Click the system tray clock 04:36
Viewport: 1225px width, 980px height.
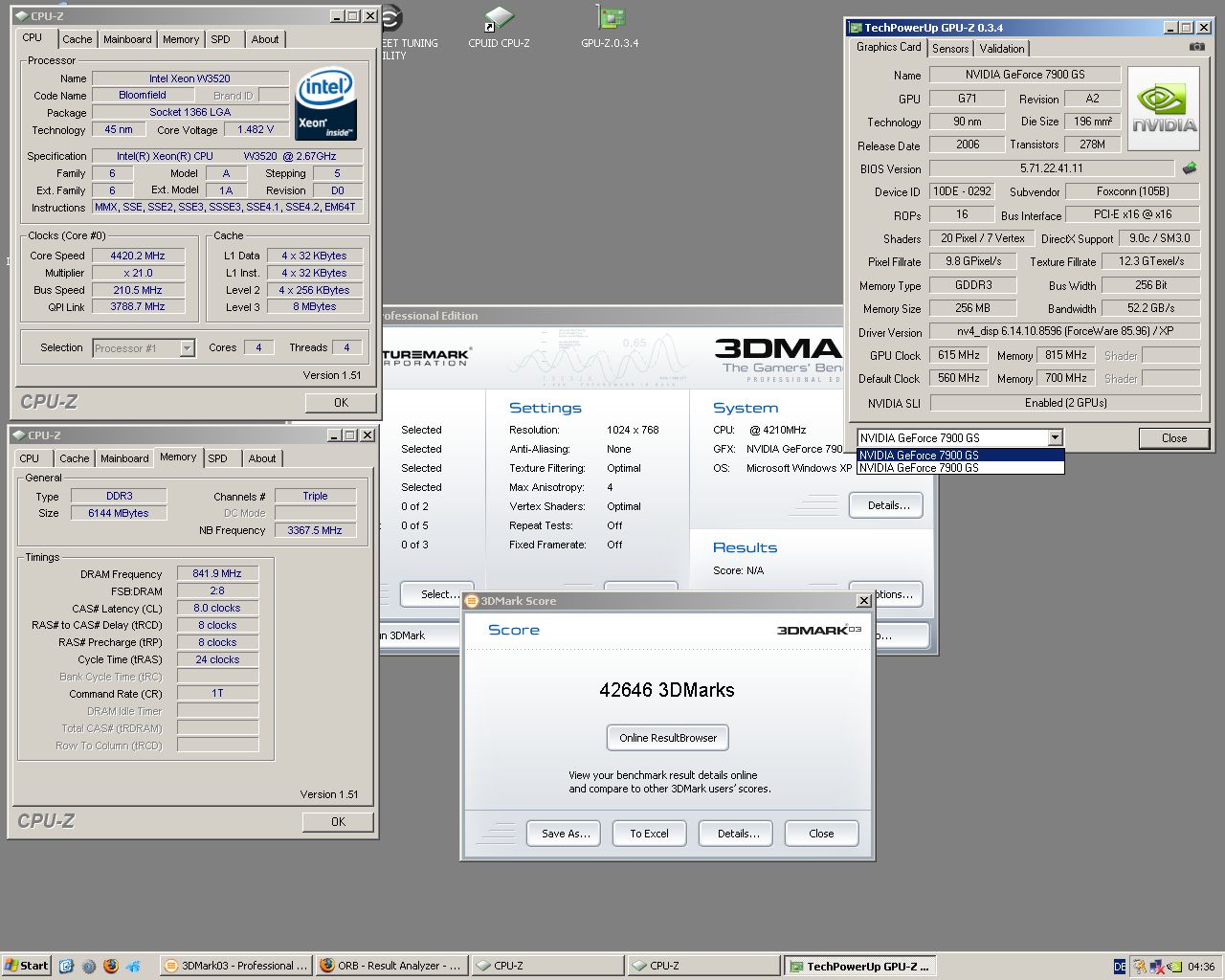click(x=1200, y=967)
